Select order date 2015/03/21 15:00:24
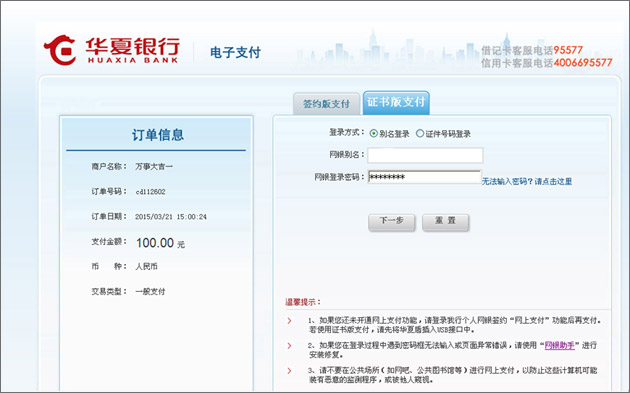Image resolution: width=630 pixels, height=393 pixels. (x=171, y=217)
